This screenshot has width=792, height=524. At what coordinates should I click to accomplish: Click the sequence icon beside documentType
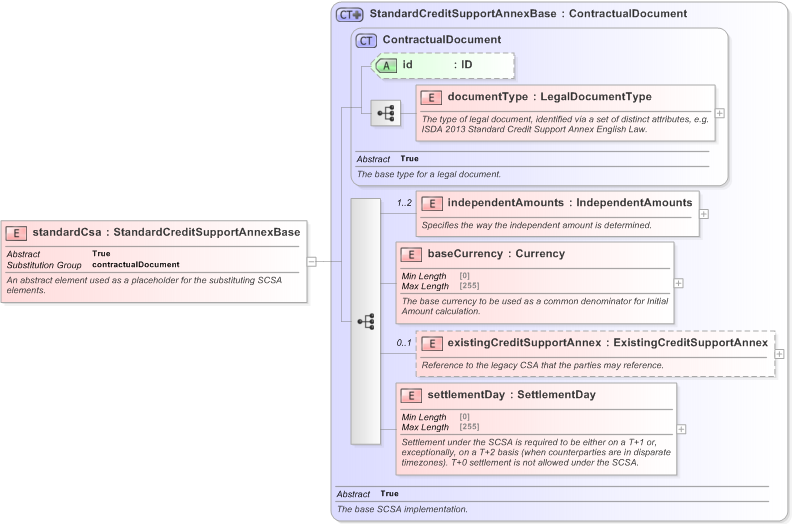[386, 113]
